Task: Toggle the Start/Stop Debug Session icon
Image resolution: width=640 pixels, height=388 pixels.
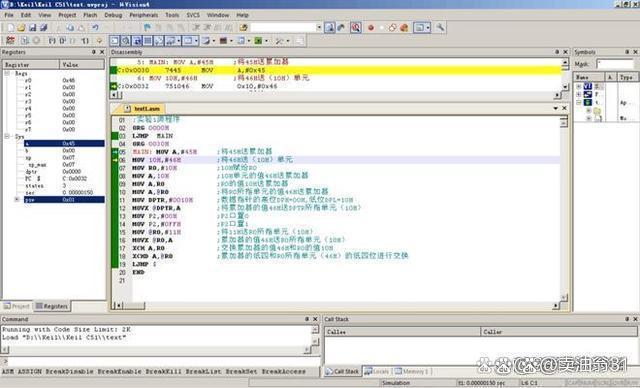Action: coord(356,27)
